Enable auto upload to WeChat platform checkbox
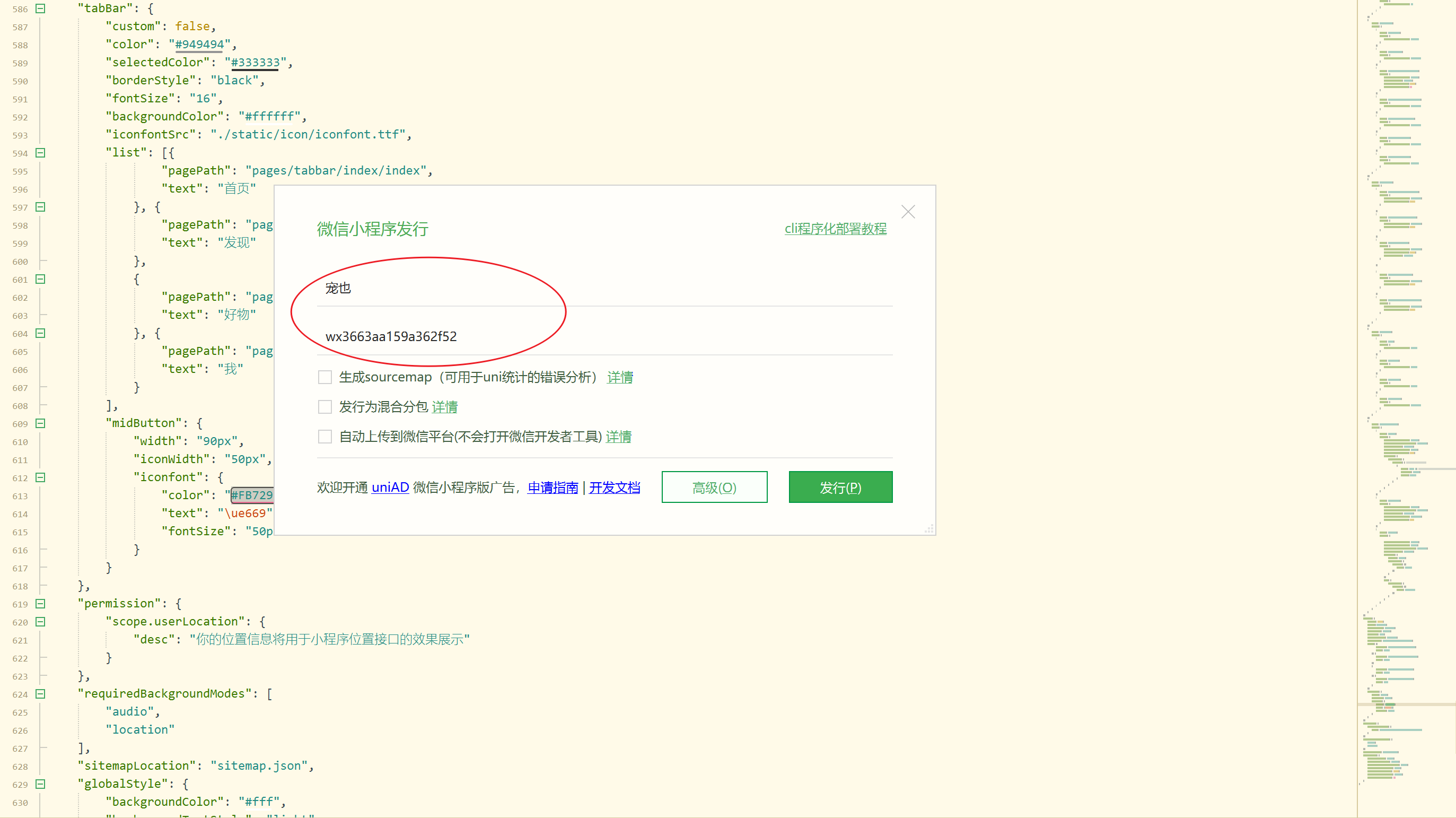Viewport: 1456px width, 818px height. click(325, 437)
